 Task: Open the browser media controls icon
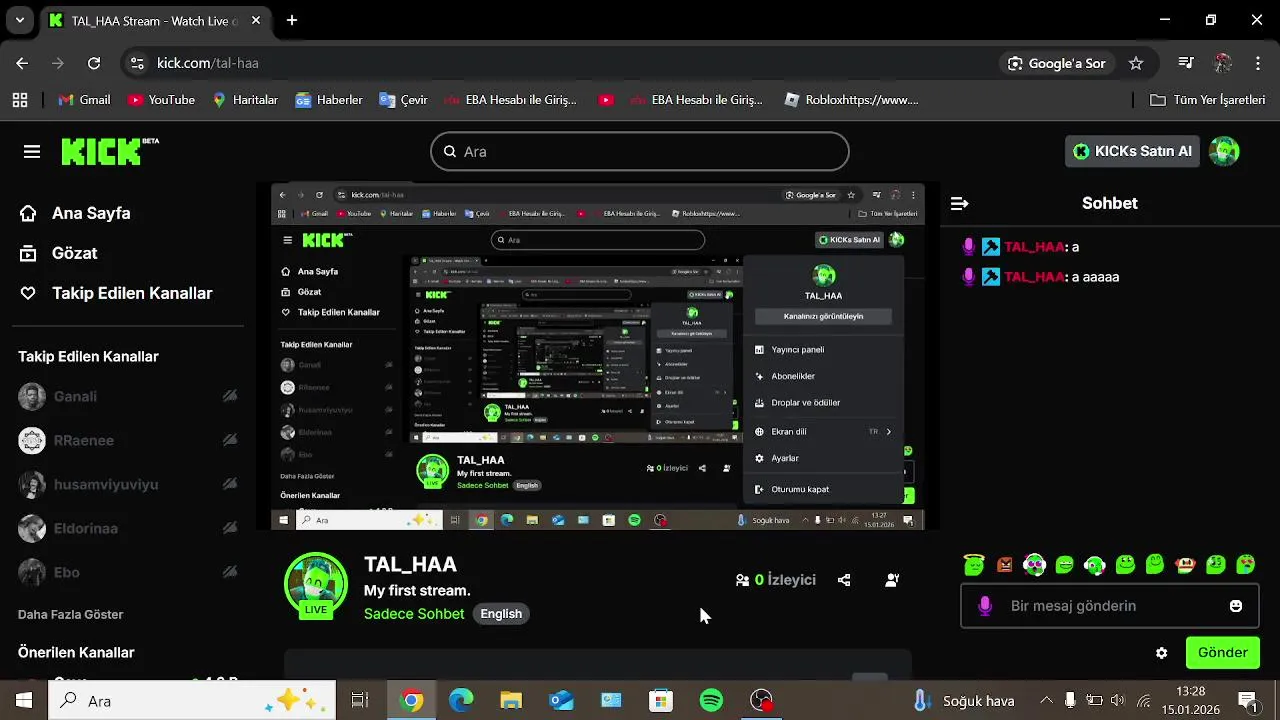[x=1186, y=63]
